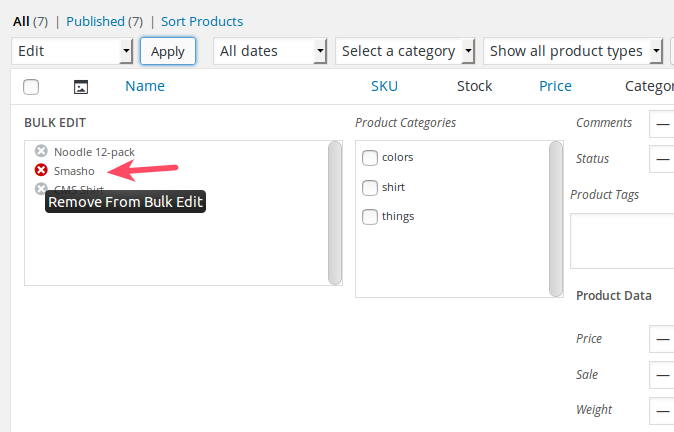The height and width of the screenshot is (432, 674).
Task: Open Select a category dropdown
Action: [405, 51]
